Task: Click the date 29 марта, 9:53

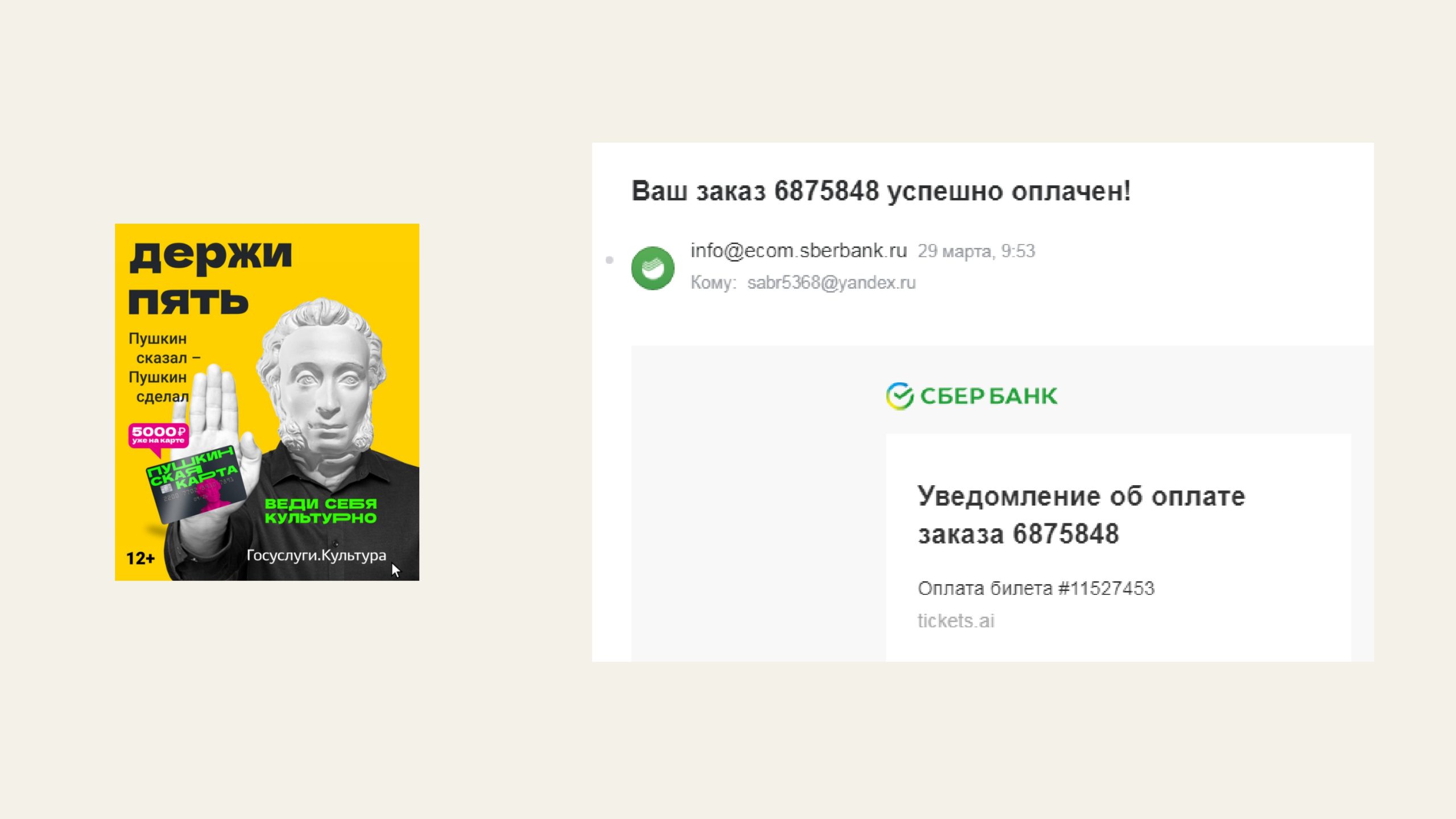Action: pyautogui.click(x=976, y=251)
